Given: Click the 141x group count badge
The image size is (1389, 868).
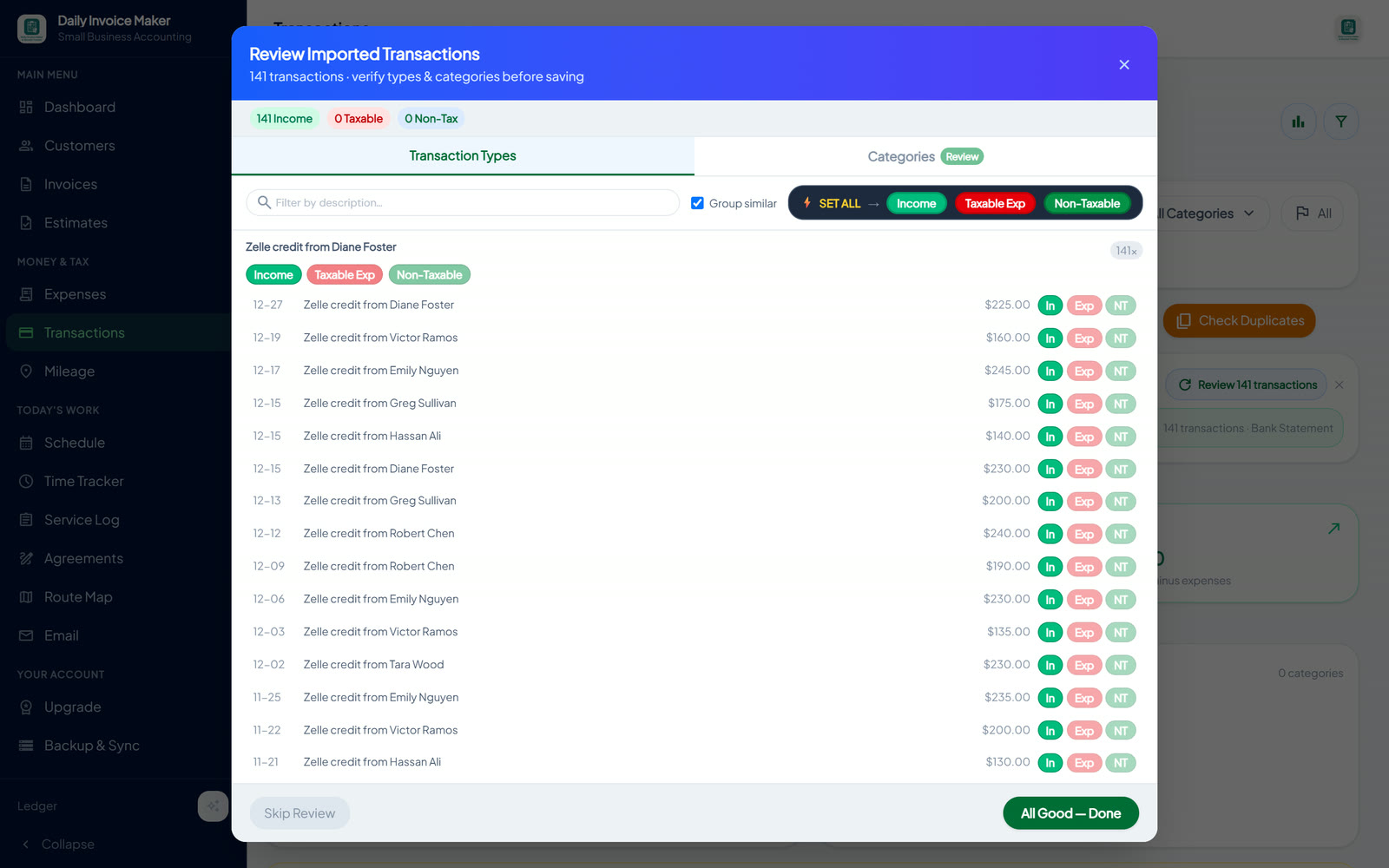Looking at the screenshot, I should [1126, 251].
